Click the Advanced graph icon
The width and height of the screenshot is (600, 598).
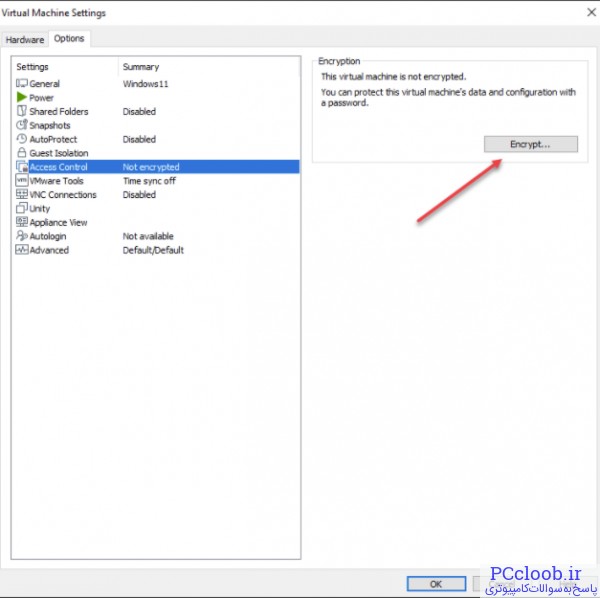(x=22, y=249)
